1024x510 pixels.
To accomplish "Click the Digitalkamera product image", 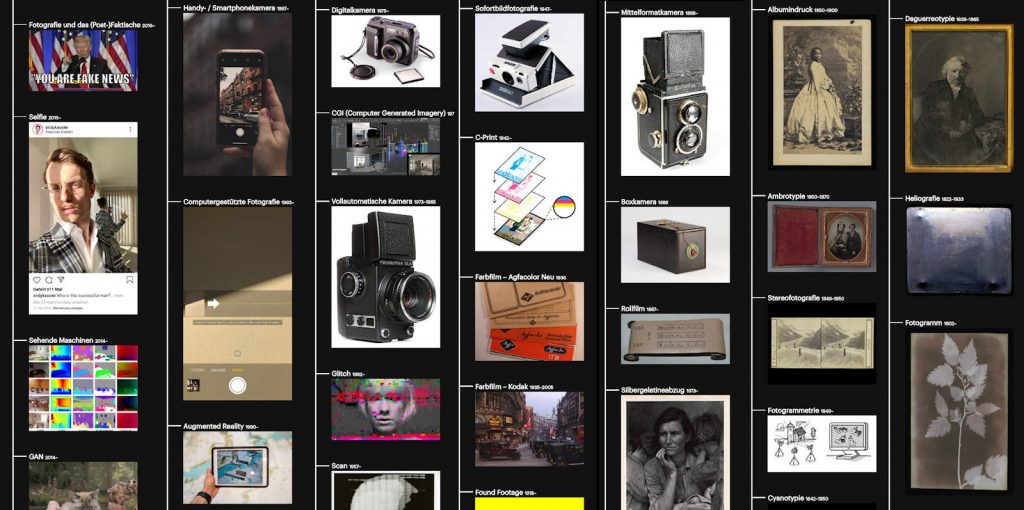I will pyautogui.click(x=385, y=52).
